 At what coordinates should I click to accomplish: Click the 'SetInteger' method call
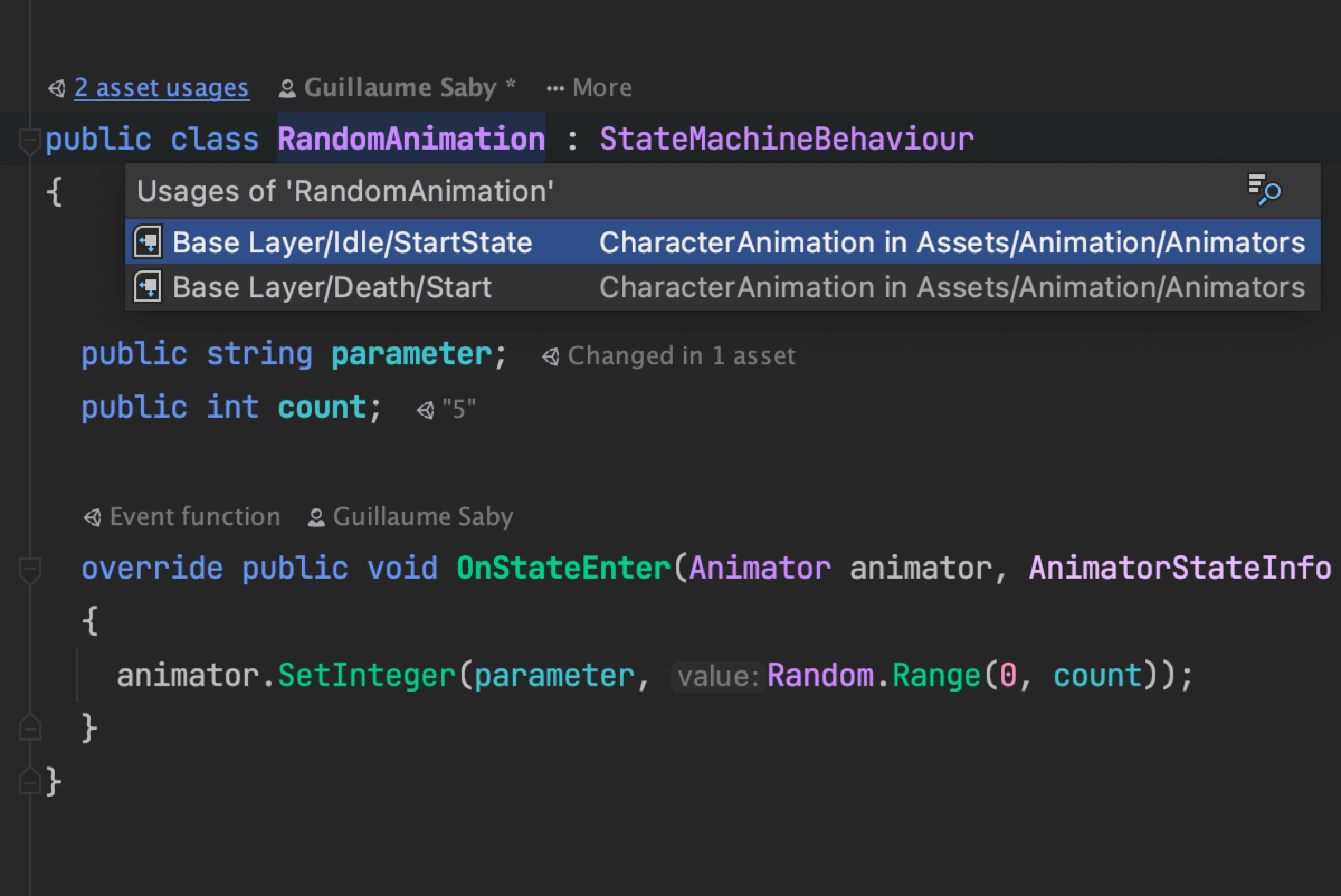[x=367, y=675]
